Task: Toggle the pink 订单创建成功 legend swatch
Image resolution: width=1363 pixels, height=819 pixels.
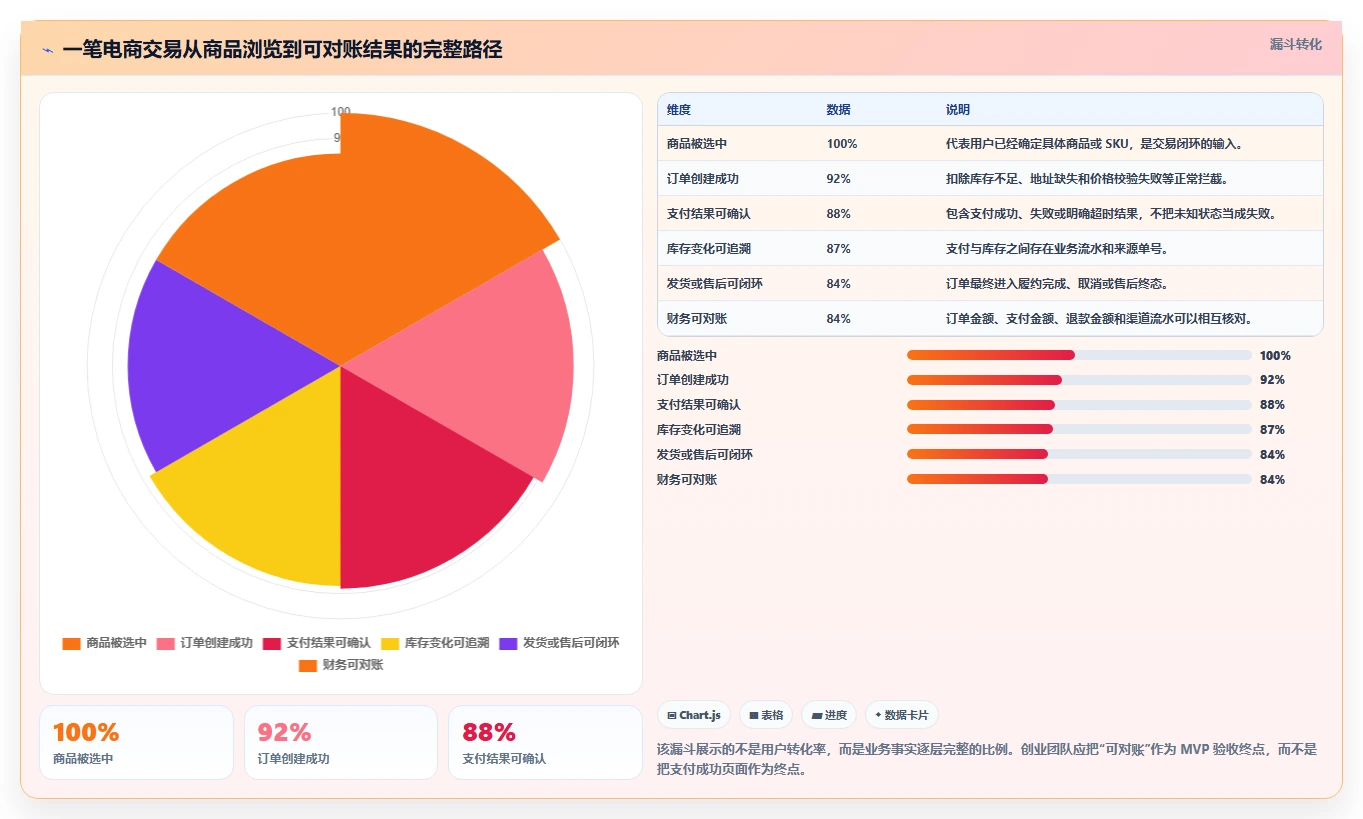Action: coord(165,643)
